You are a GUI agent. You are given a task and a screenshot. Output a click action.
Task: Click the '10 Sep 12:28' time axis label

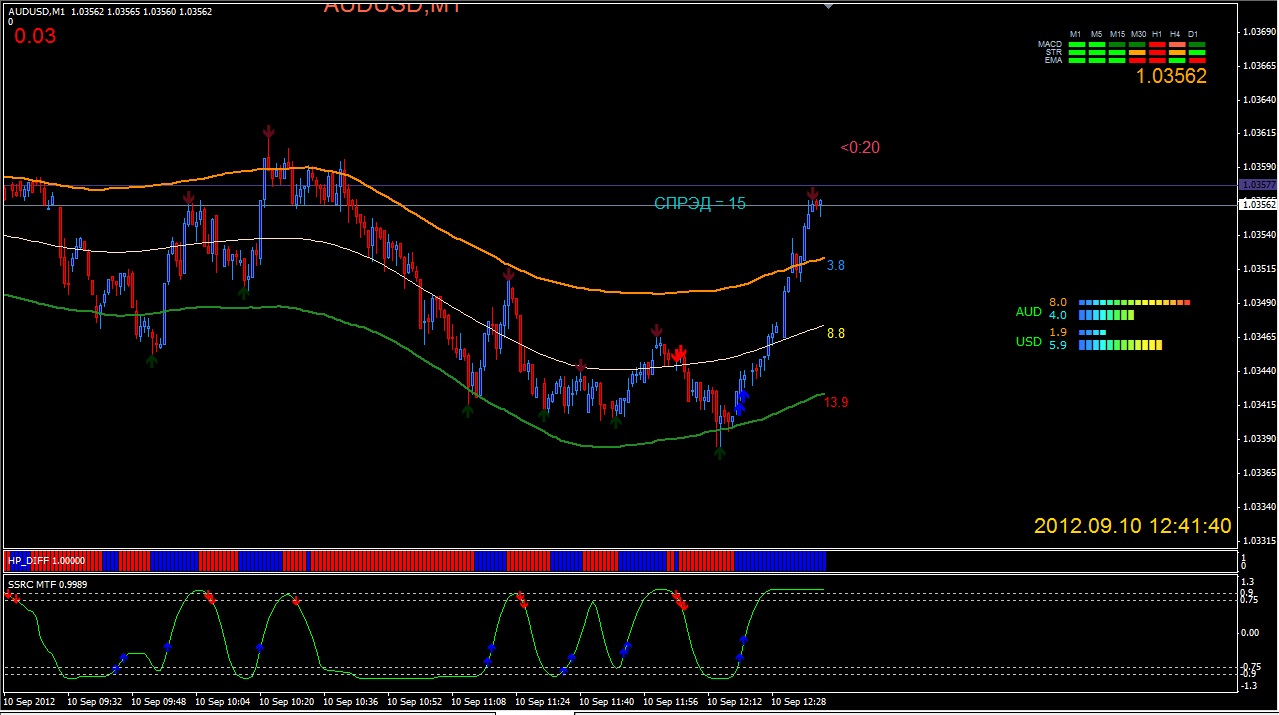[798, 702]
